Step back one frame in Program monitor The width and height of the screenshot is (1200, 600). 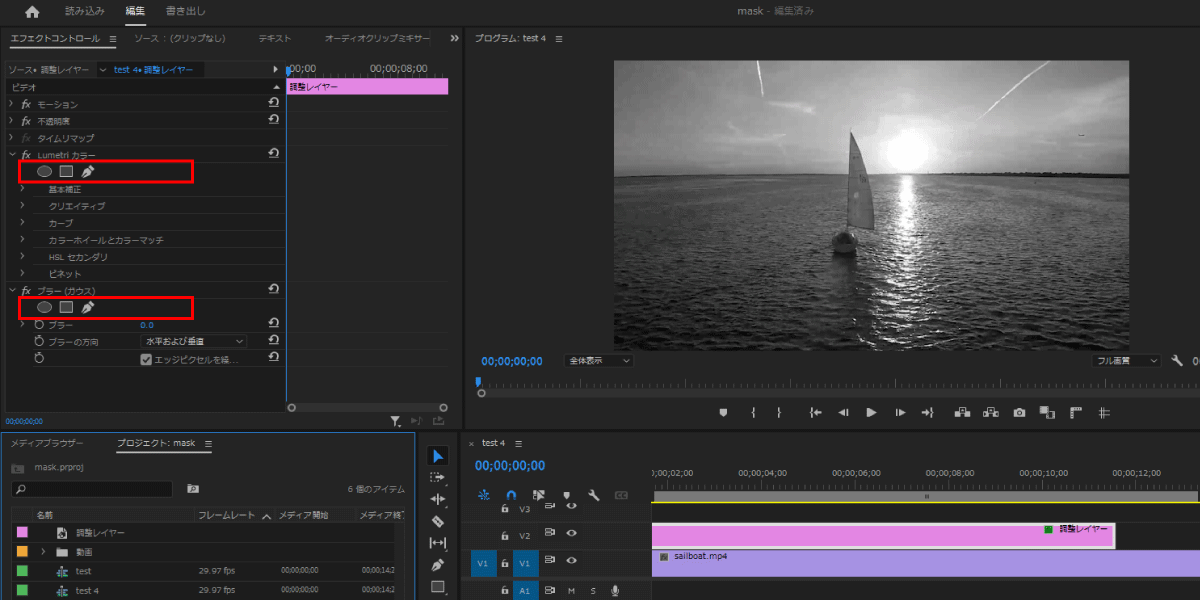843,412
